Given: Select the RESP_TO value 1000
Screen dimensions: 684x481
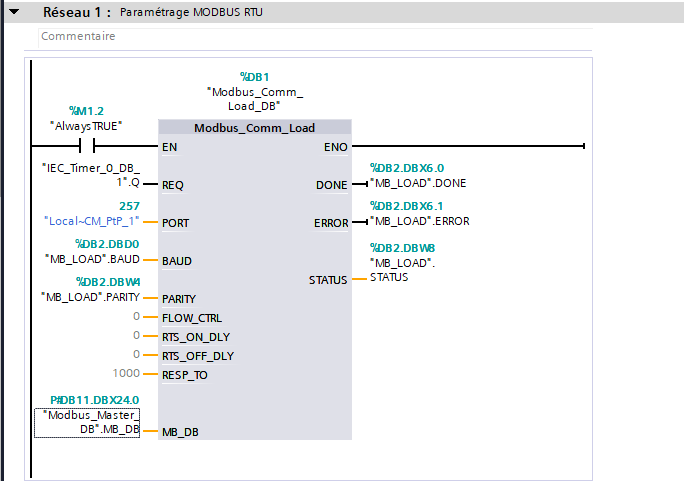Looking at the screenshot, I should 126,374.
